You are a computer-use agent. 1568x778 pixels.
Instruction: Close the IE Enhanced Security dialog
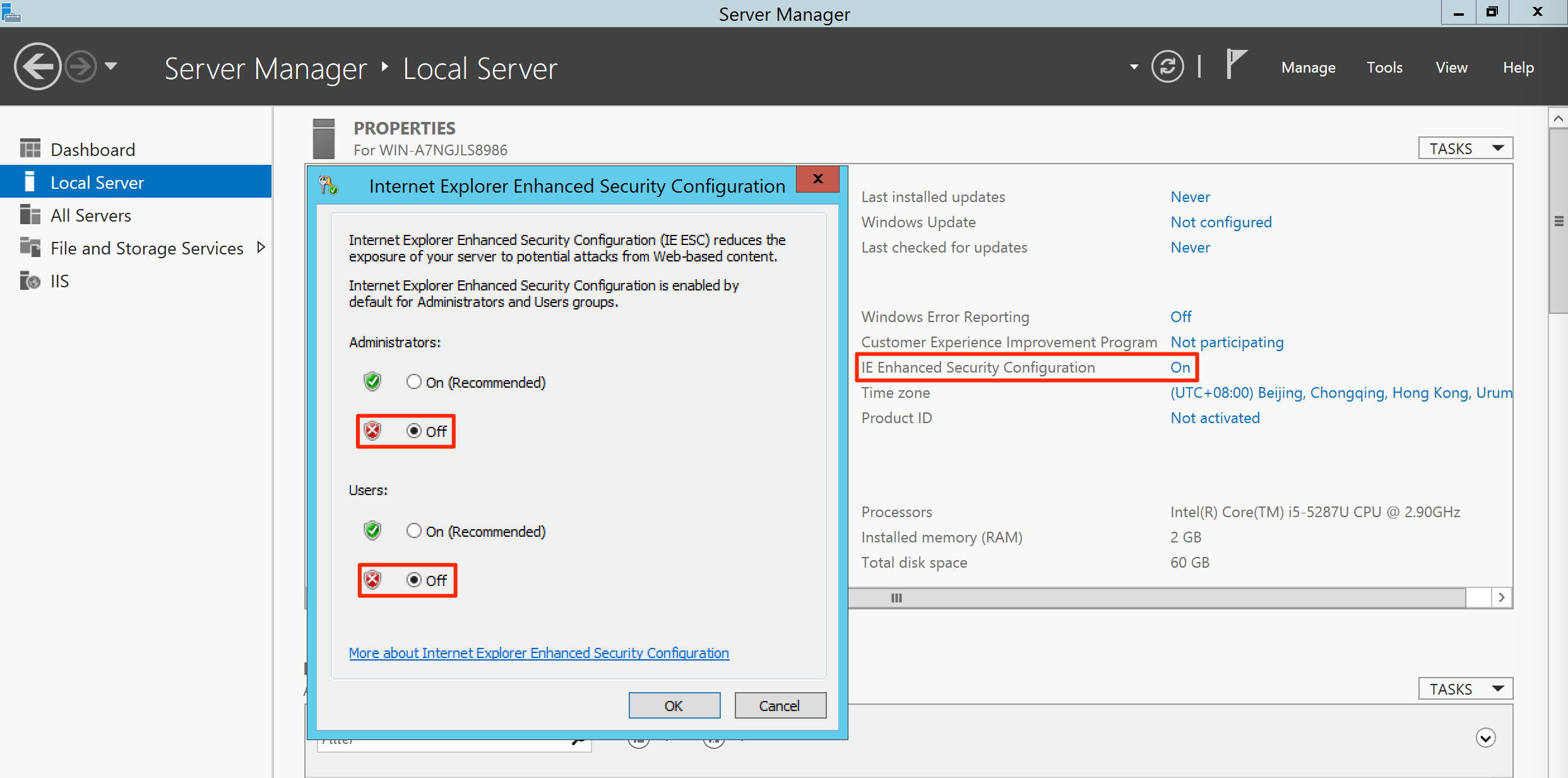click(x=818, y=179)
